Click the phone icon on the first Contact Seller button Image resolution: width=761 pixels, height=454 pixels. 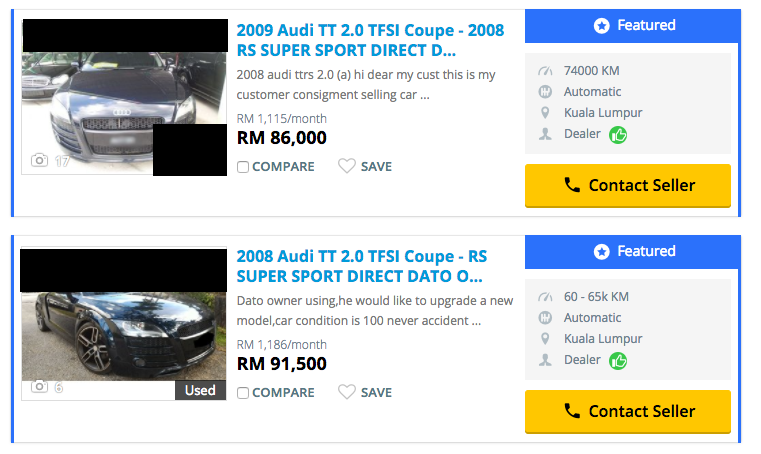point(572,185)
